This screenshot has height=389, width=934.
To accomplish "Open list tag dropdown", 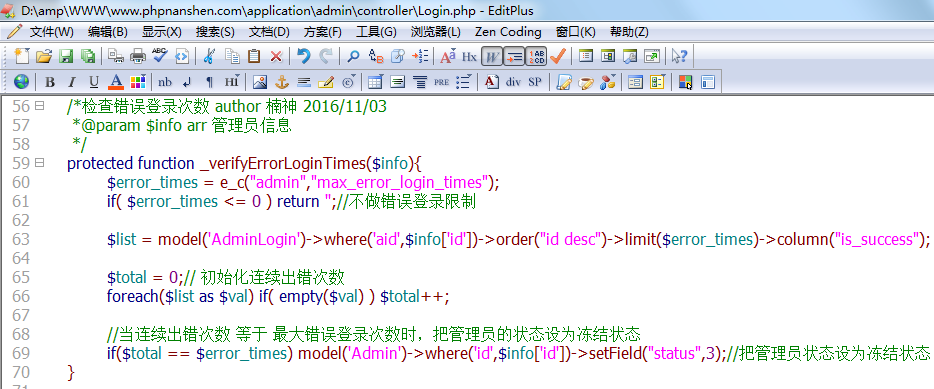I will [463, 82].
